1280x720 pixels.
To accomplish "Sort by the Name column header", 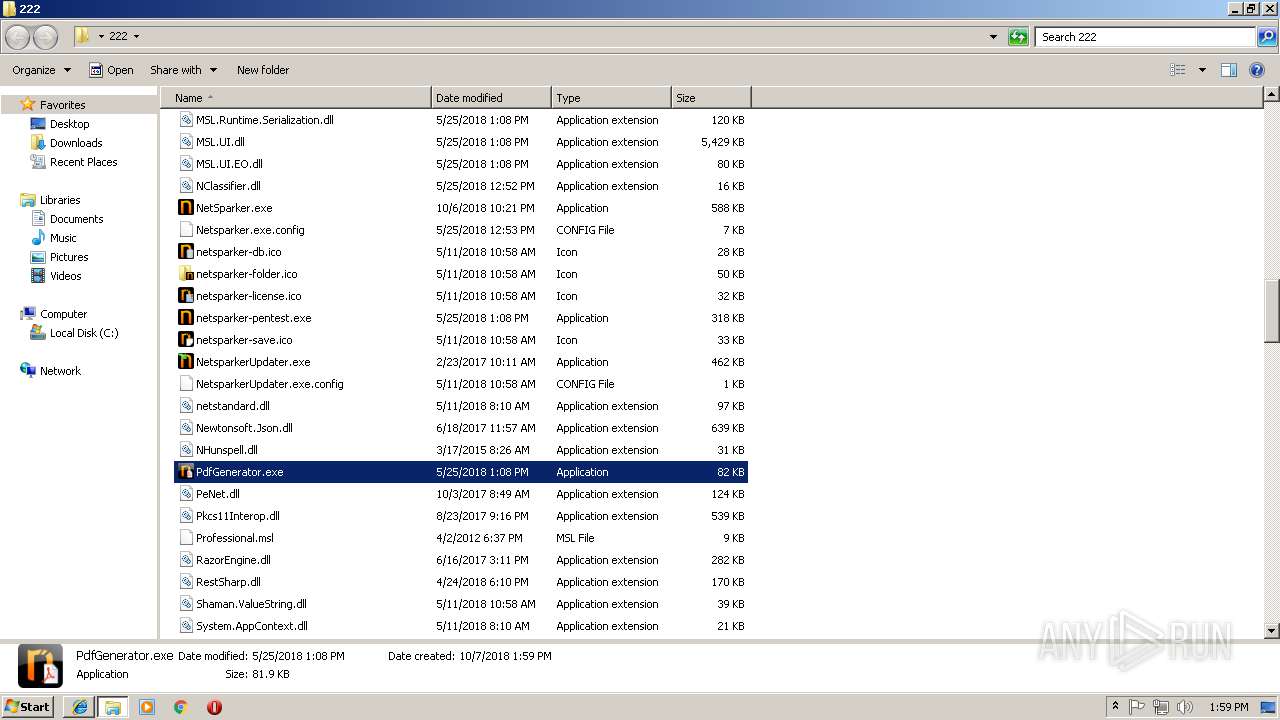I will click(296, 98).
